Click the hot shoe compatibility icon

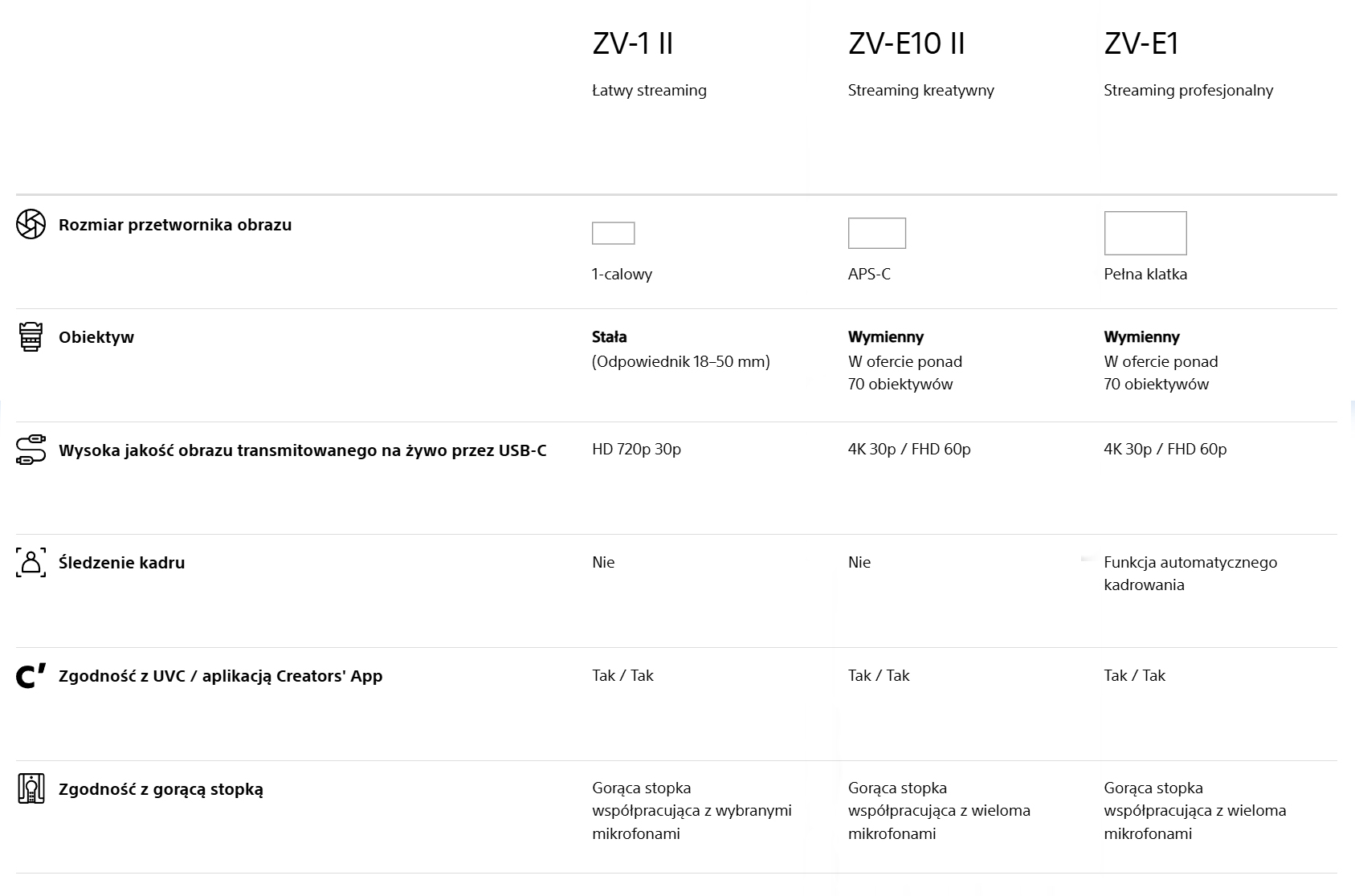[x=31, y=788]
